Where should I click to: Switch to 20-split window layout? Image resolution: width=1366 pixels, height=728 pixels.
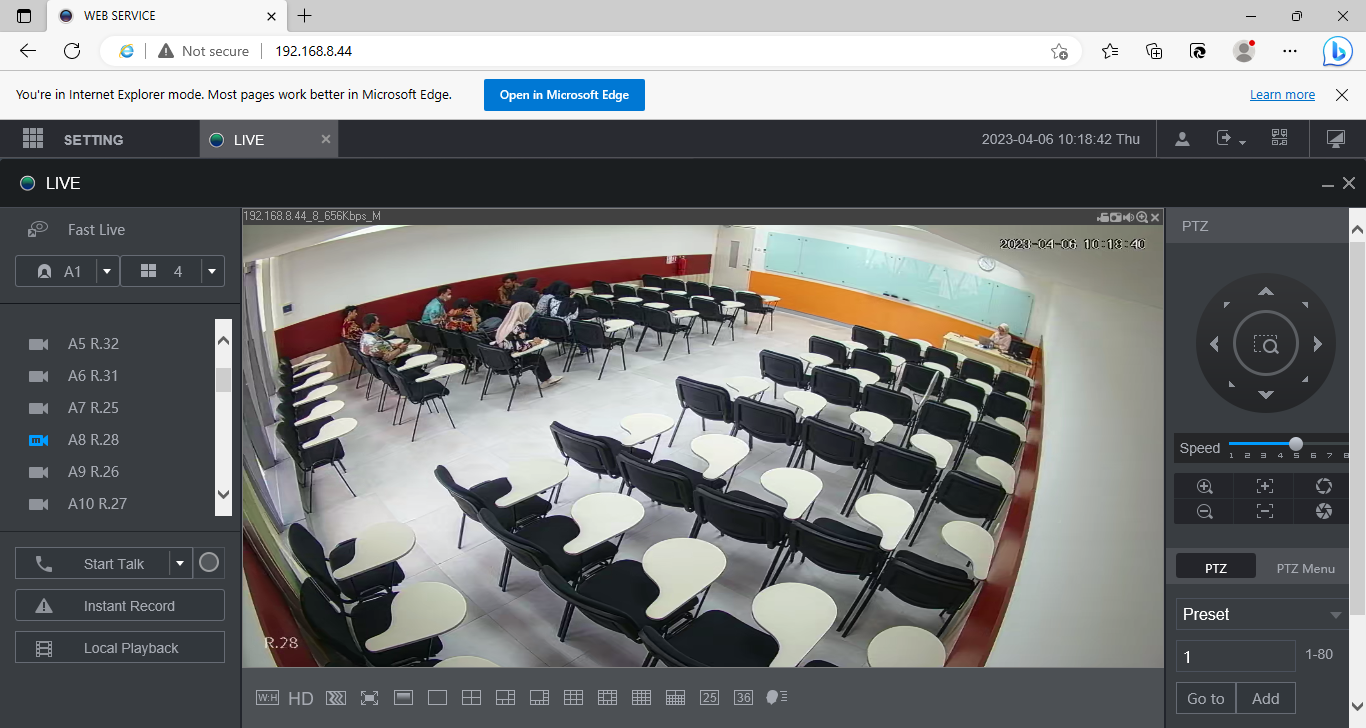(675, 698)
